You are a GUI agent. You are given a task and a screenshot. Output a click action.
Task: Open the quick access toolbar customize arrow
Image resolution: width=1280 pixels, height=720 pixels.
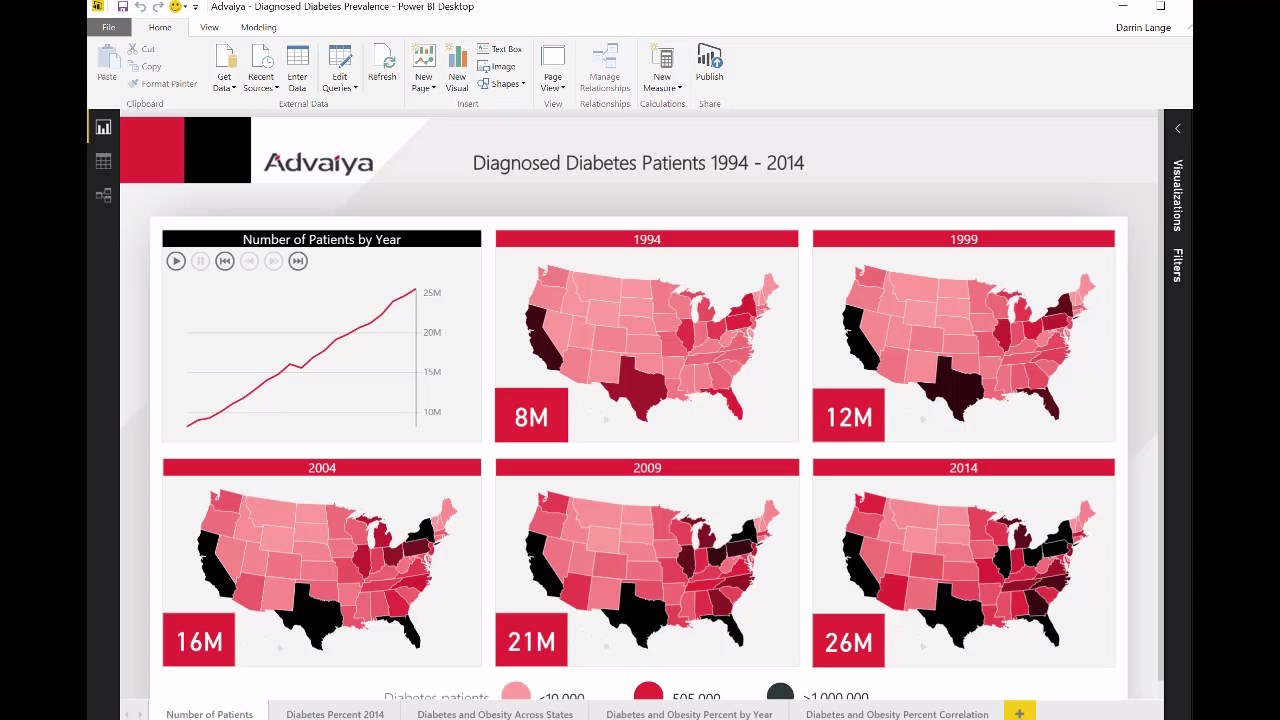pos(195,7)
